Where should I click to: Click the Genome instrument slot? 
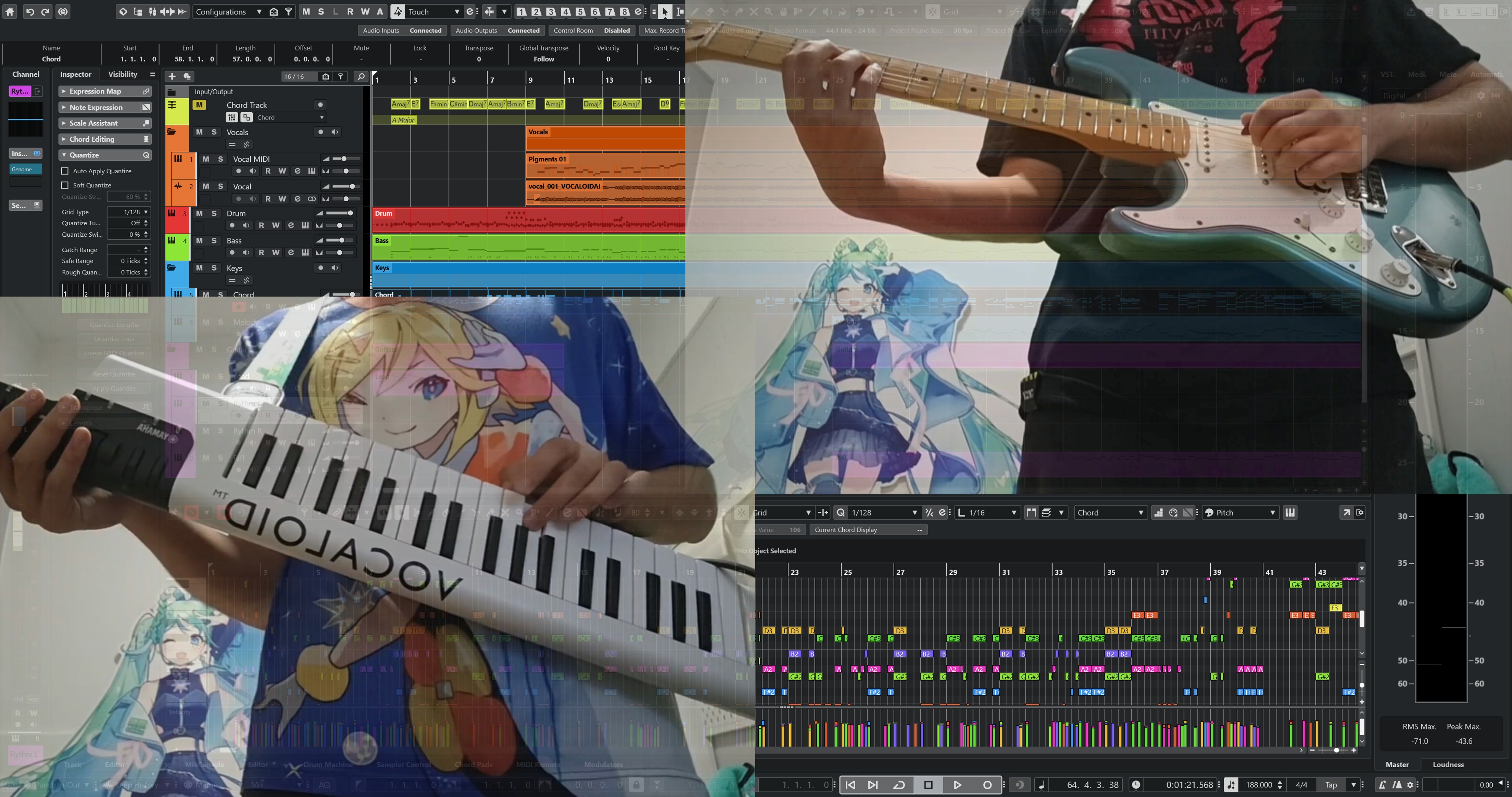[x=26, y=169]
